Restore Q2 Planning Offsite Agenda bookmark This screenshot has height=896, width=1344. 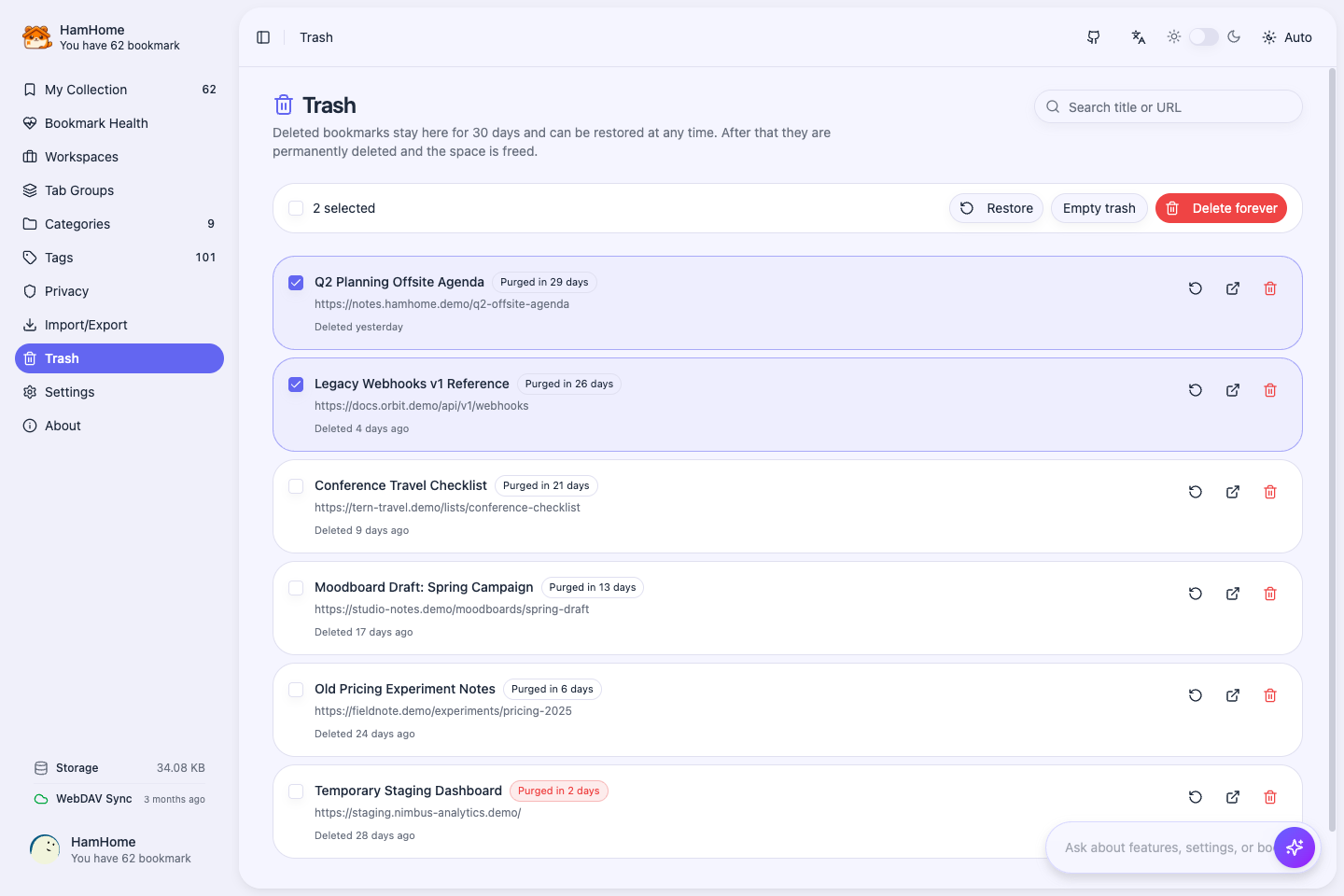(x=1196, y=288)
